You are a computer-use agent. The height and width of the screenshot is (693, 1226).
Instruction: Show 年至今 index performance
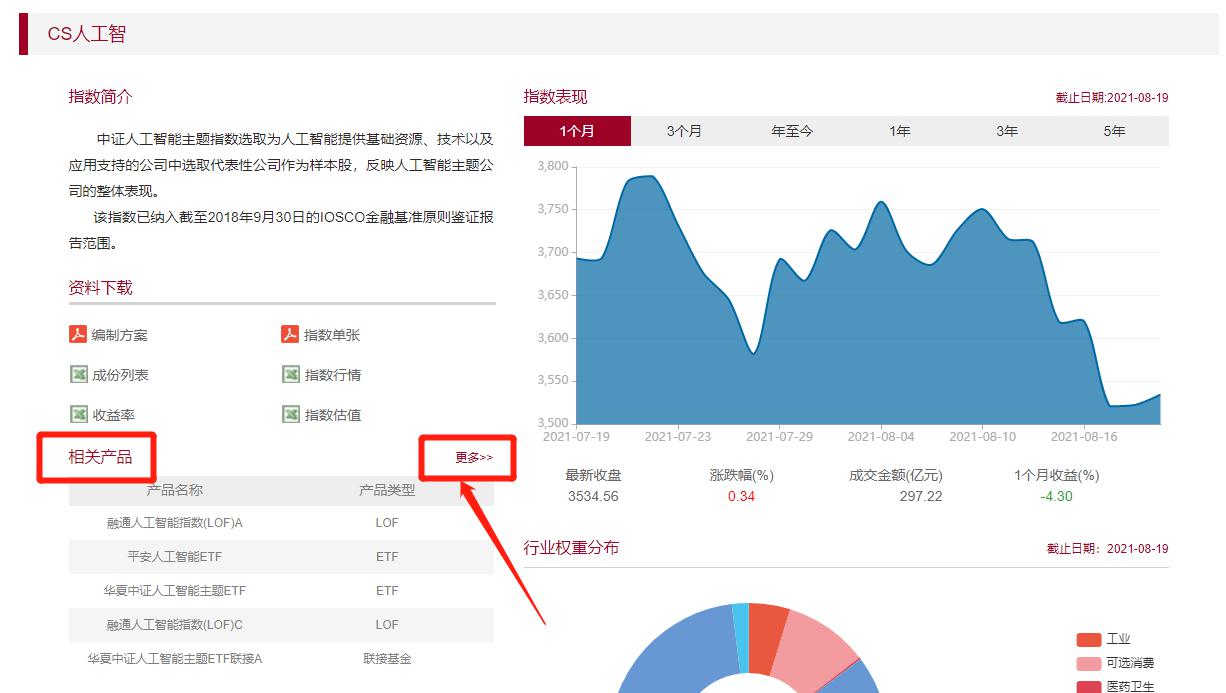pyautogui.click(x=792, y=131)
